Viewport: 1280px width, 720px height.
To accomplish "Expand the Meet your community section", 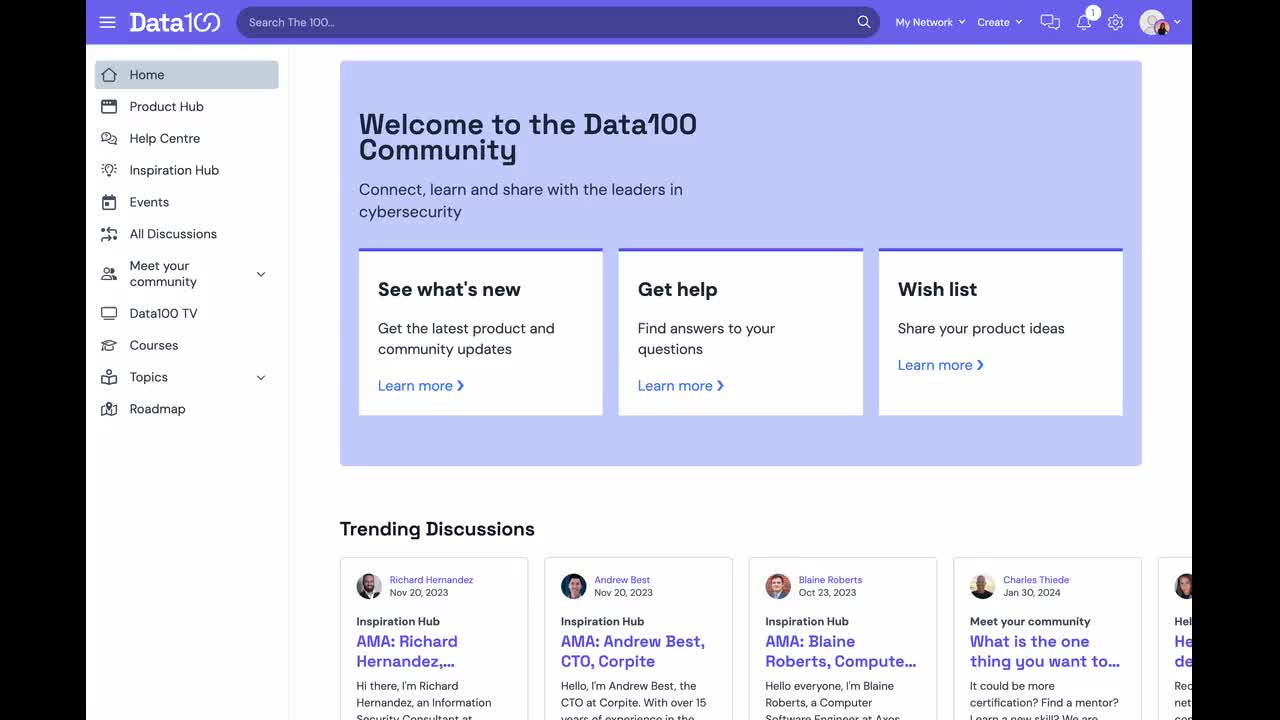I will coord(261,274).
